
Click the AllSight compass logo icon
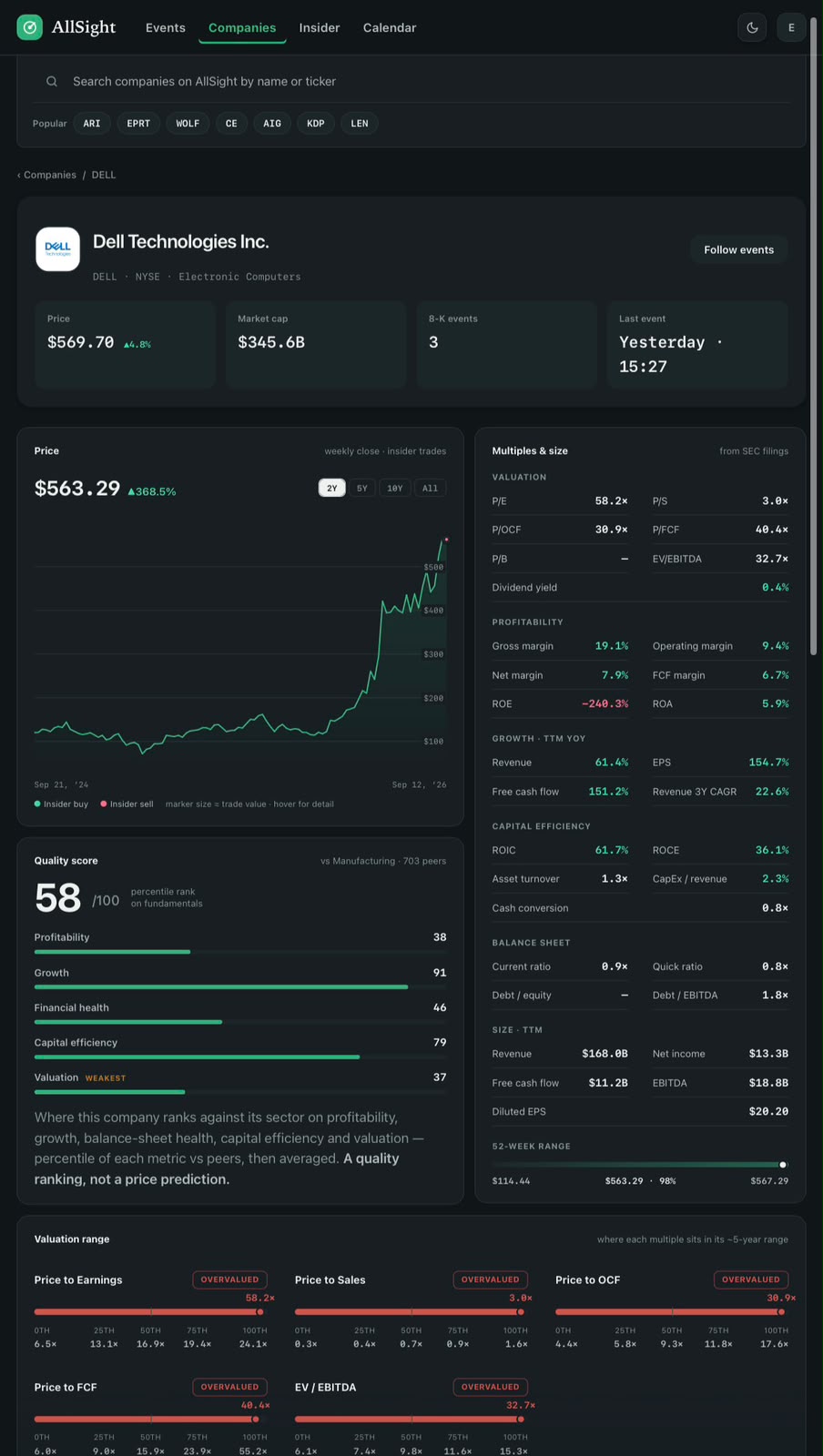pyautogui.click(x=29, y=27)
